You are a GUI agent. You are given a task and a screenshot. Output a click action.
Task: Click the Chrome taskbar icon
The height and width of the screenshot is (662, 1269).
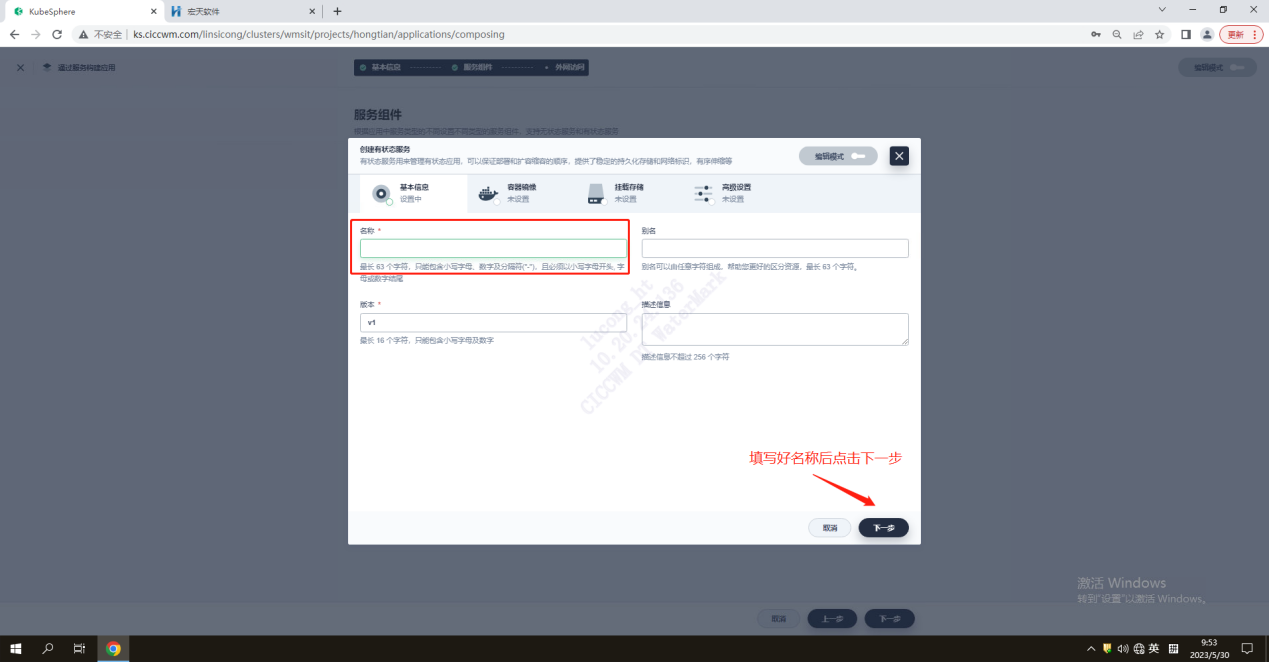[113, 648]
